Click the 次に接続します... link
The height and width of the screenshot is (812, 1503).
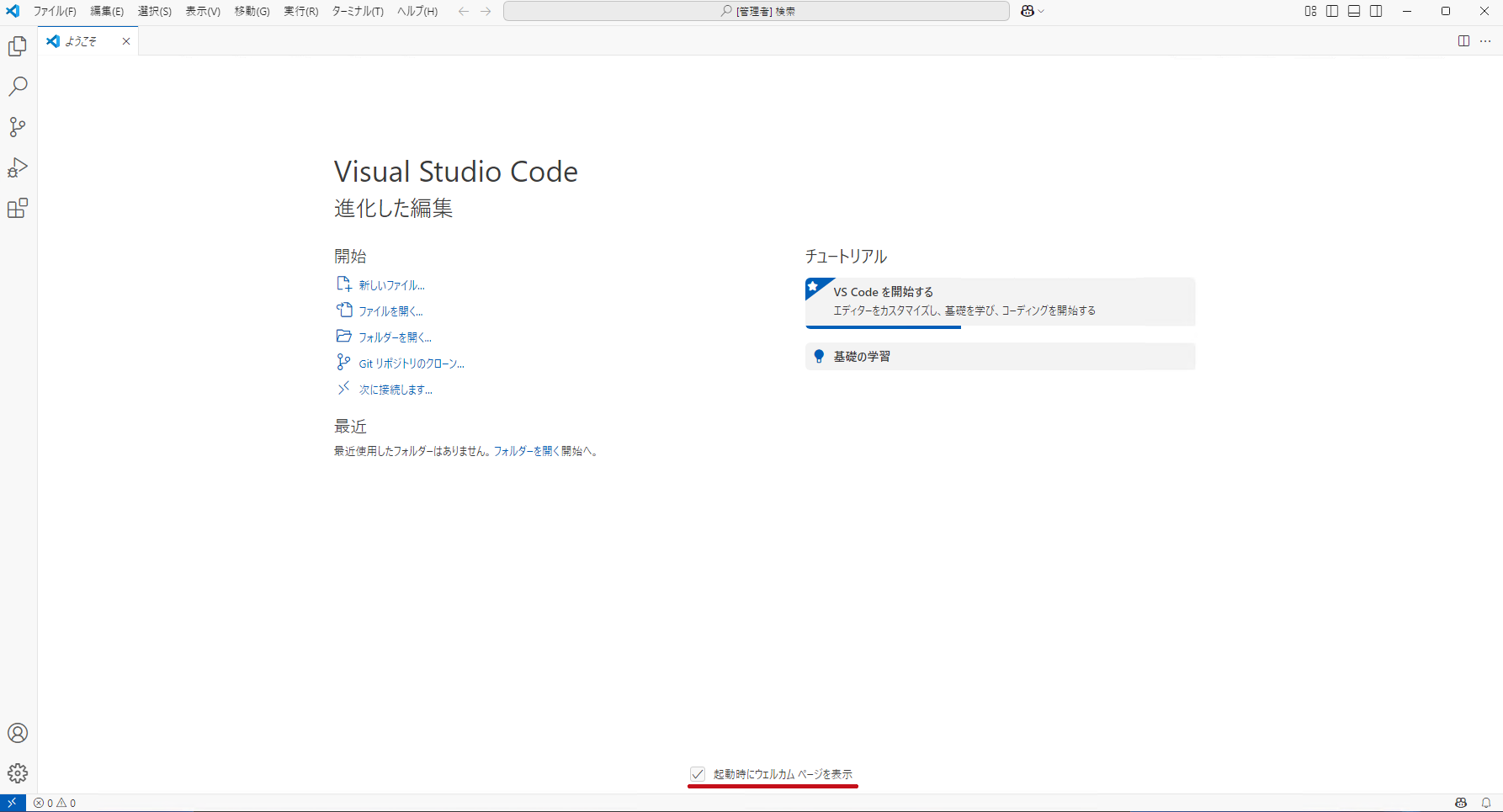point(396,390)
